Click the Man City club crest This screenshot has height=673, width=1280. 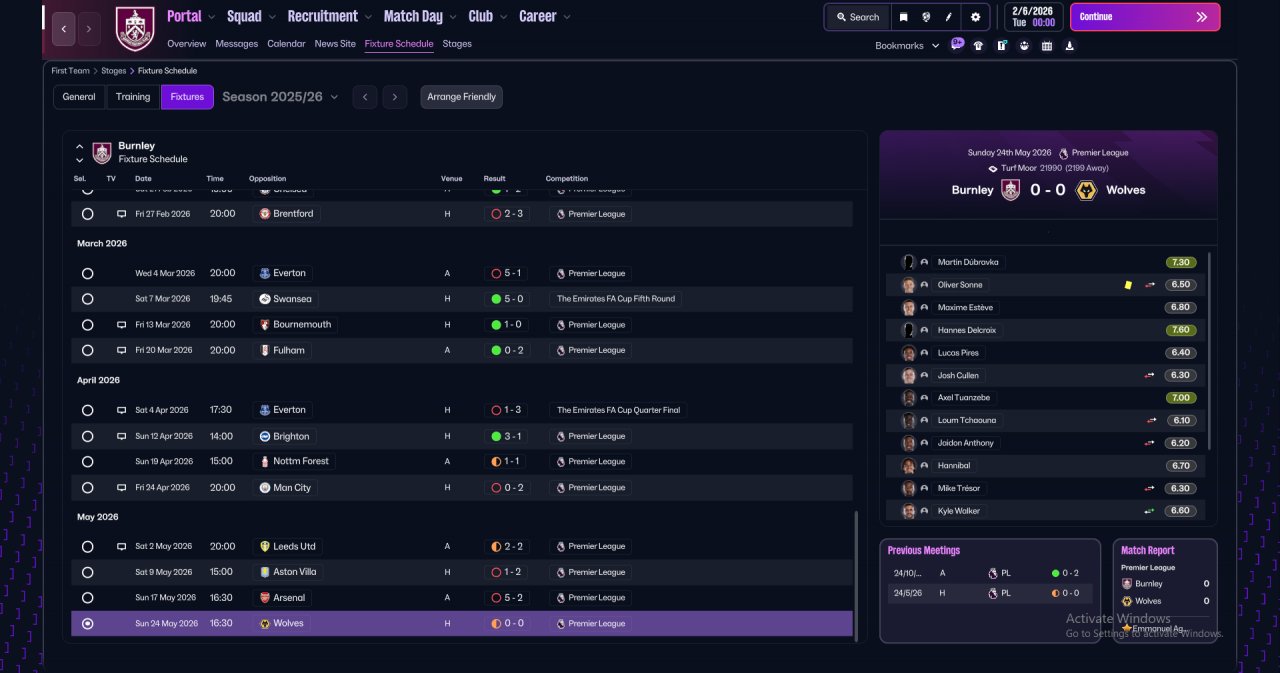[265, 488]
